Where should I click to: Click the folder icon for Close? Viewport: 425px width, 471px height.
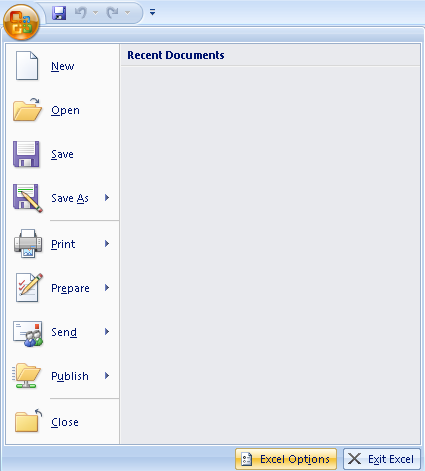[28, 420]
